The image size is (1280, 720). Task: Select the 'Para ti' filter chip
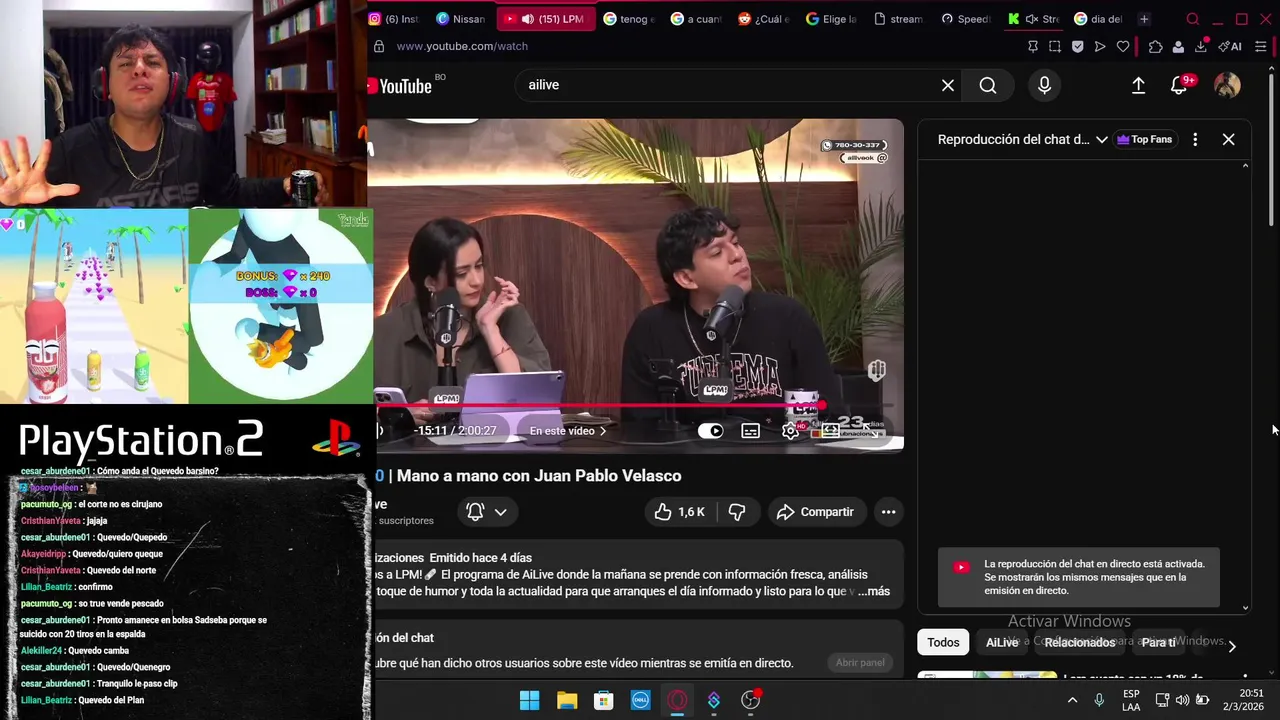(x=1158, y=643)
